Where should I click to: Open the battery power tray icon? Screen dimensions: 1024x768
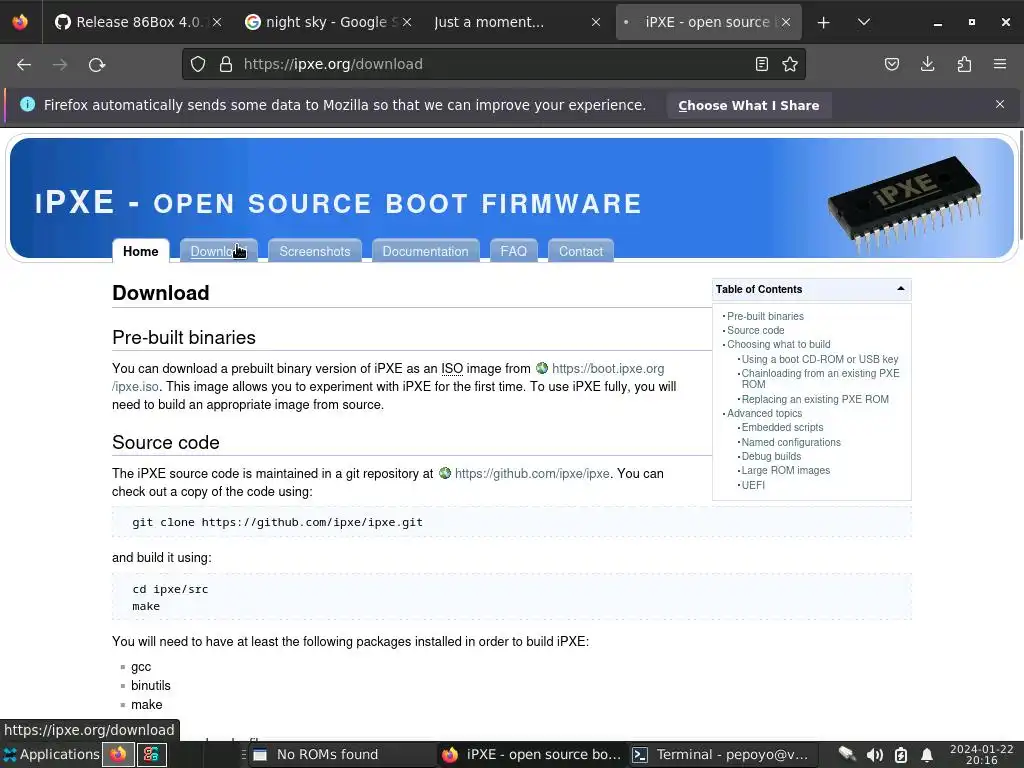pos(901,755)
